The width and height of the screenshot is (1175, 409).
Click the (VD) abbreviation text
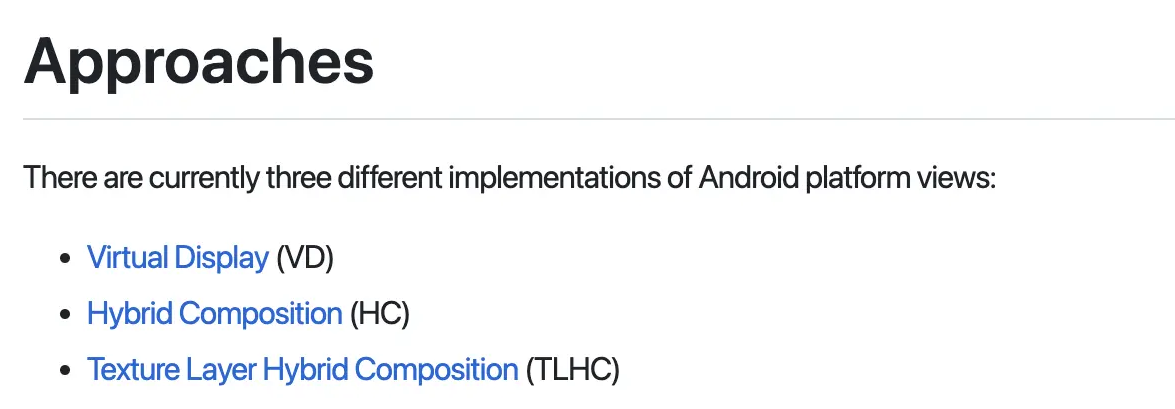(x=305, y=258)
